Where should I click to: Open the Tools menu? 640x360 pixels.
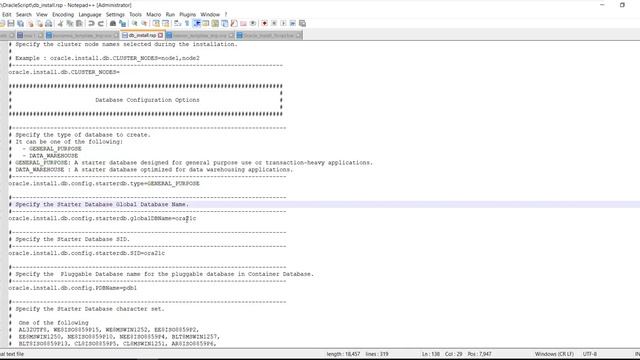tap(135, 14)
